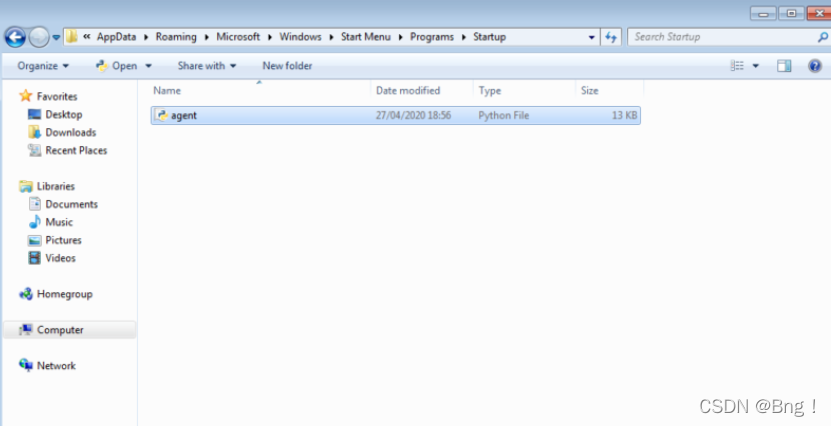Open Programs breadcrumb segment

[x=432, y=37]
